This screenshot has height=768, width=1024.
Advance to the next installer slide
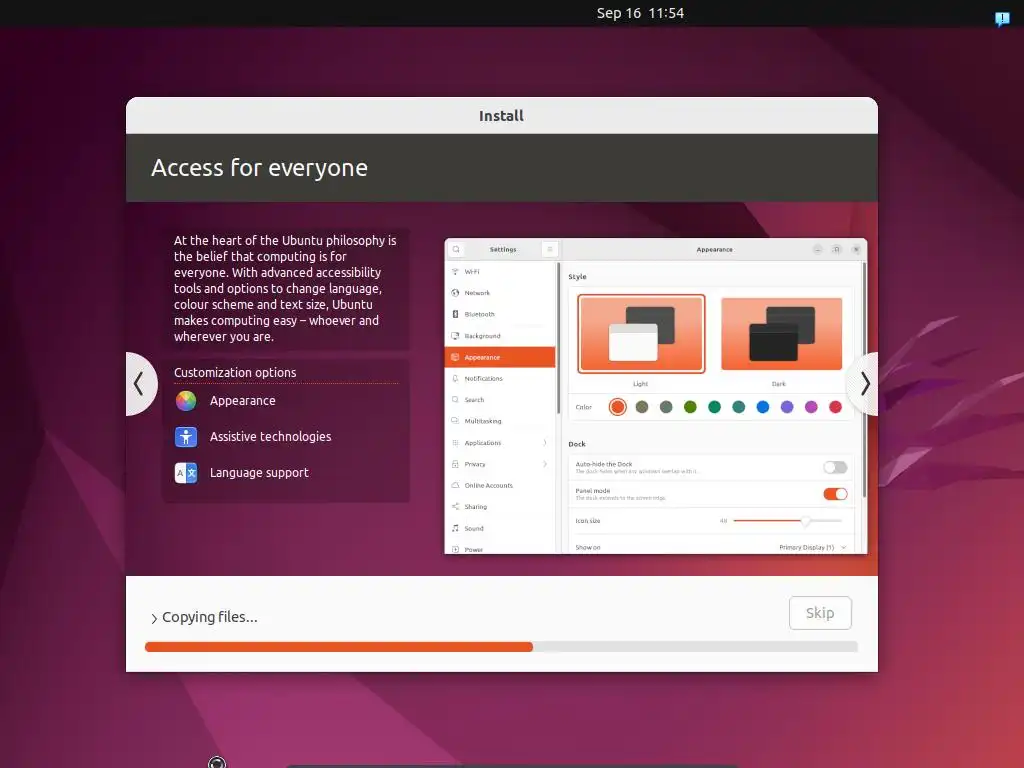[x=863, y=384]
